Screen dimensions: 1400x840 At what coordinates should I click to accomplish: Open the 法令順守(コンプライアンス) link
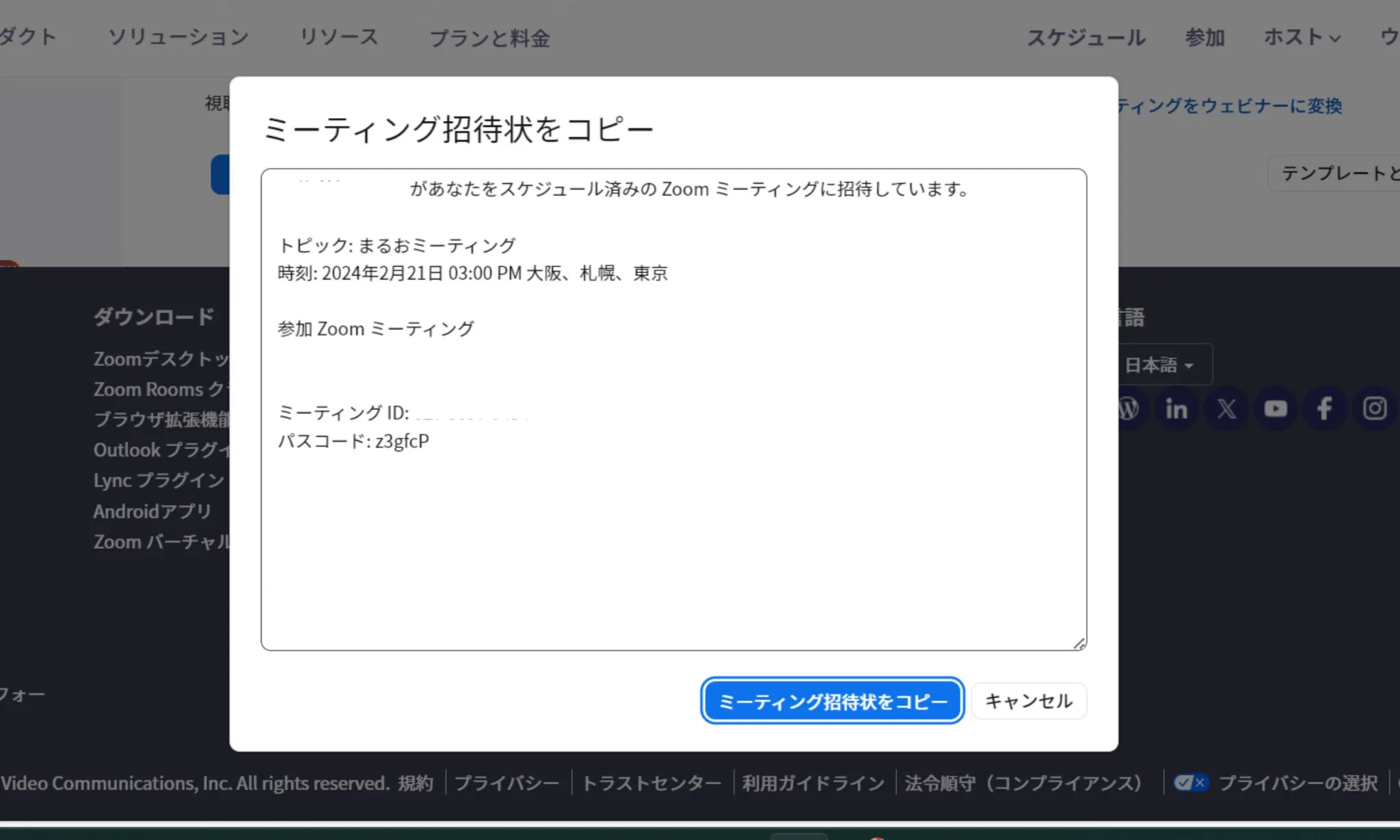click(x=1024, y=783)
